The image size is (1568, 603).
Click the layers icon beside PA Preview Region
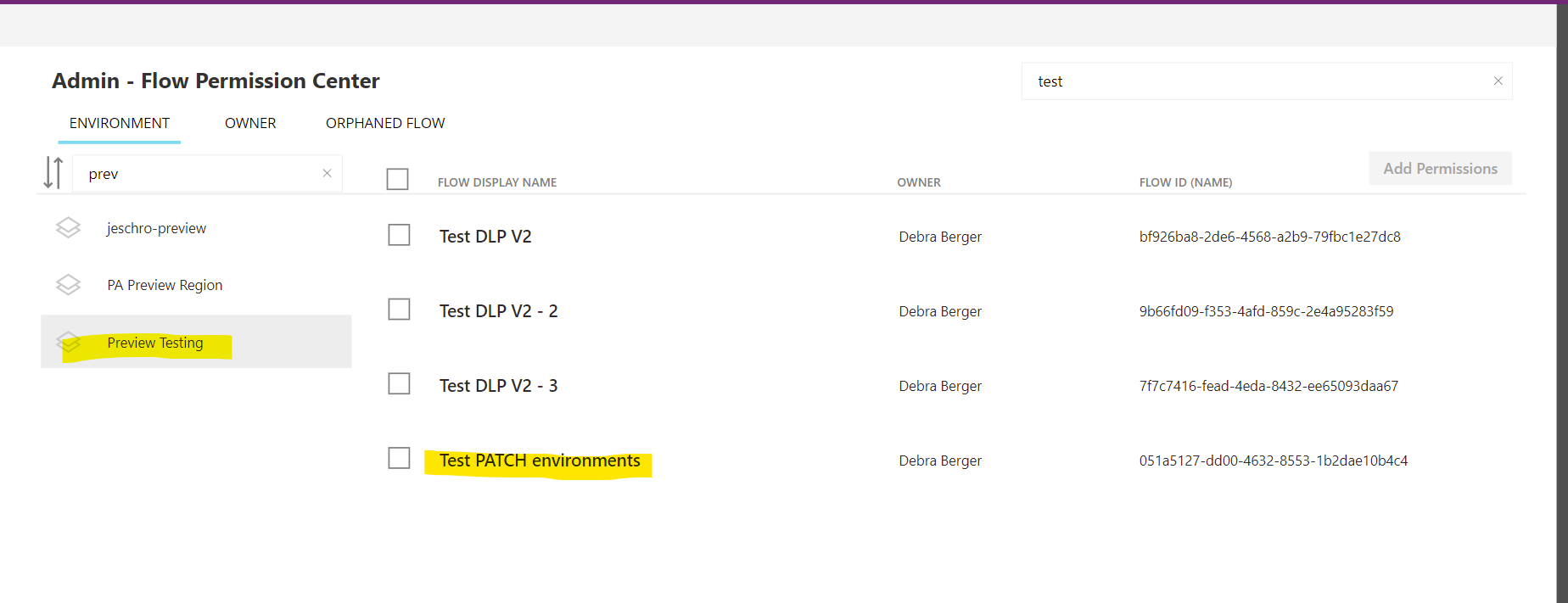coord(68,285)
